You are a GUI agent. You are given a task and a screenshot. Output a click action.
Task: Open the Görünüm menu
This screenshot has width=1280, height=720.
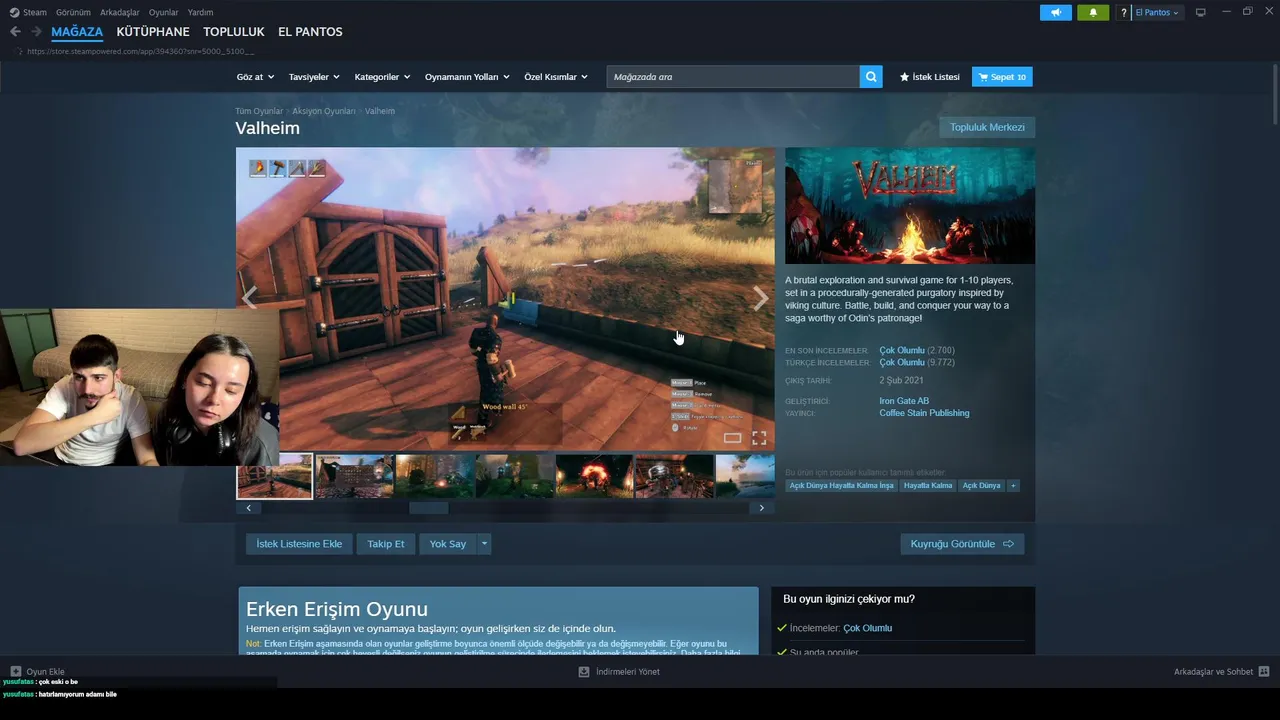(73, 13)
